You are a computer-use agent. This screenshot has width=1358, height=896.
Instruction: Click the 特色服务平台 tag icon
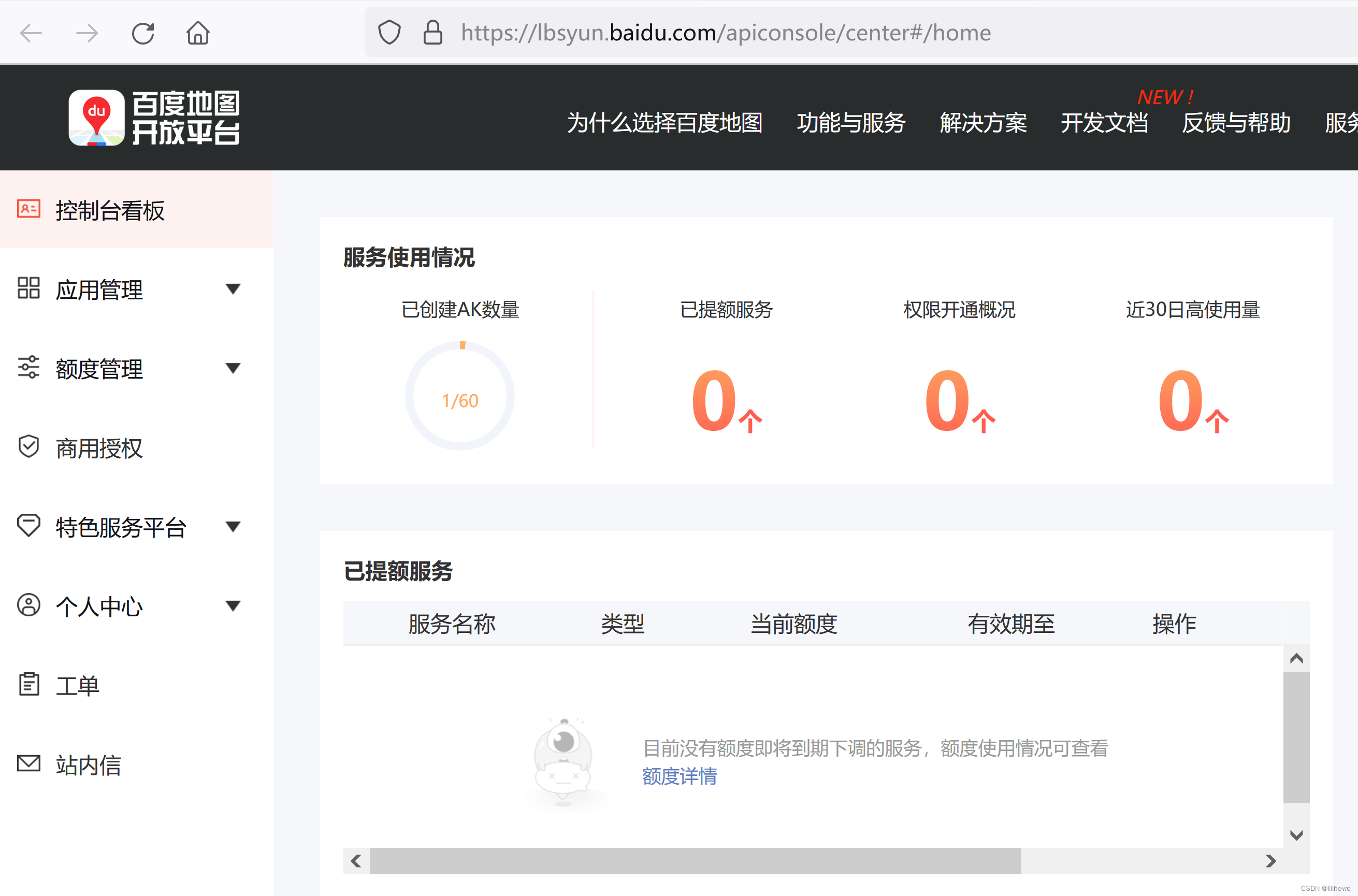tap(28, 526)
